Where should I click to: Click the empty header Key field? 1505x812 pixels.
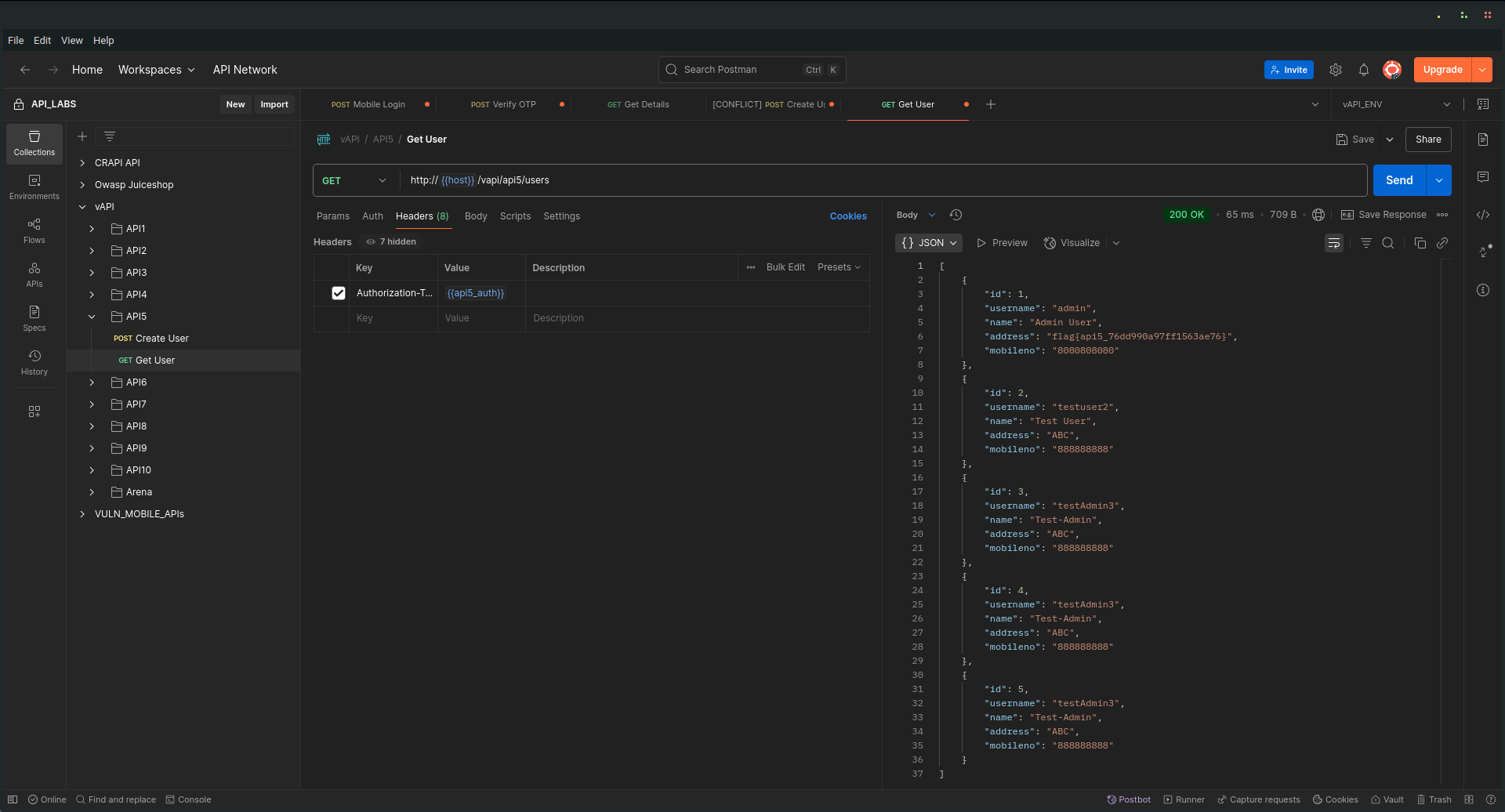[x=393, y=318]
